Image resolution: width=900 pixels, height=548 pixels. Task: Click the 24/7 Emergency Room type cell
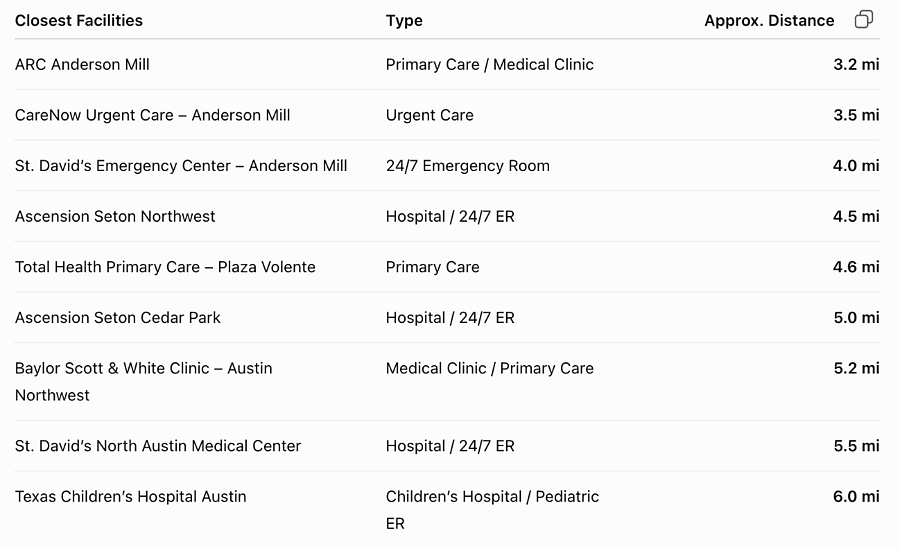pyautogui.click(x=467, y=166)
